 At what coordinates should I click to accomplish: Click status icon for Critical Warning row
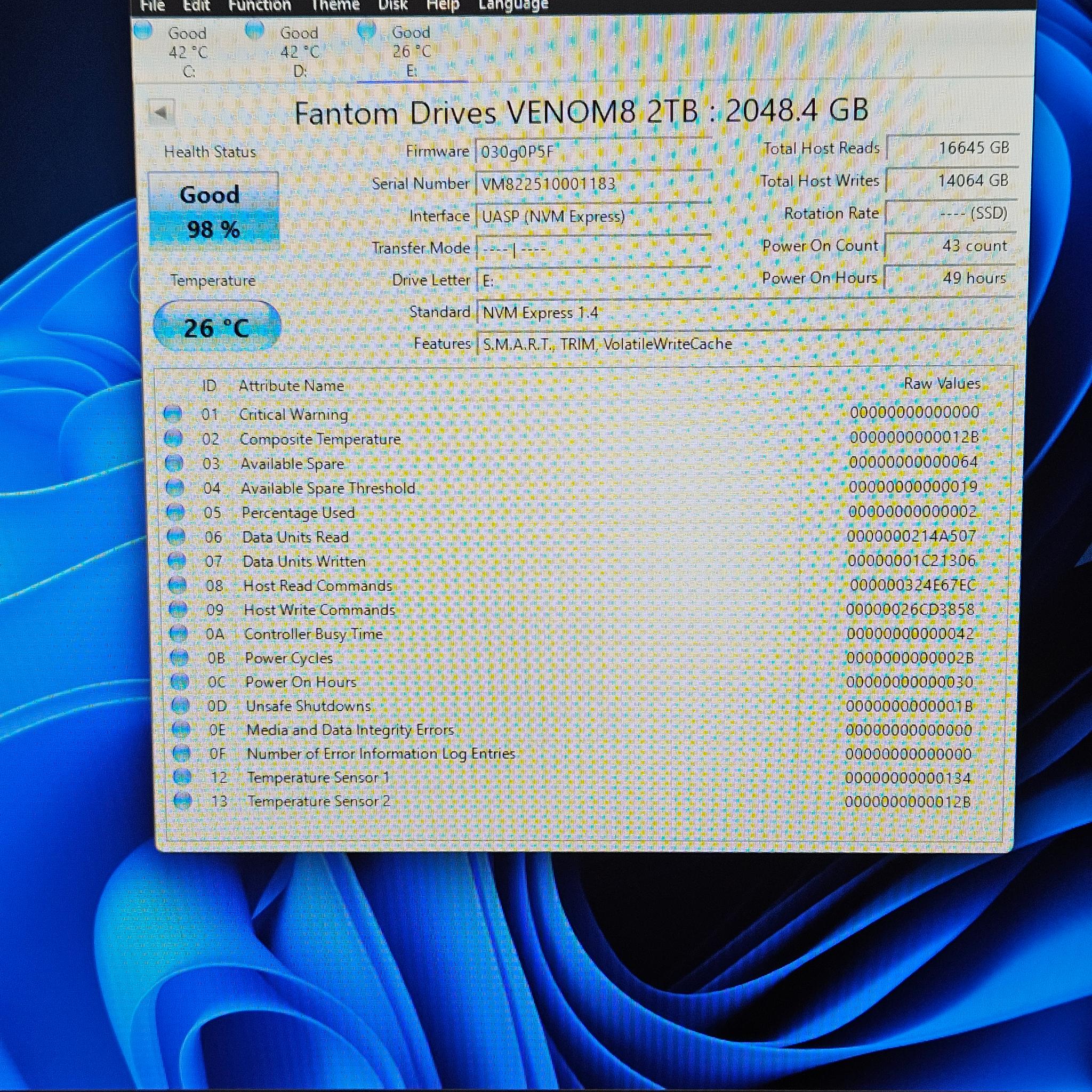pos(172,414)
